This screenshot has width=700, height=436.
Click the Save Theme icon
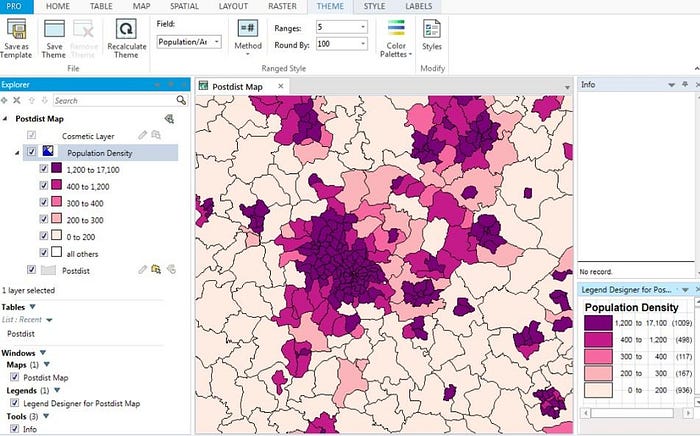click(x=54, y=30)
